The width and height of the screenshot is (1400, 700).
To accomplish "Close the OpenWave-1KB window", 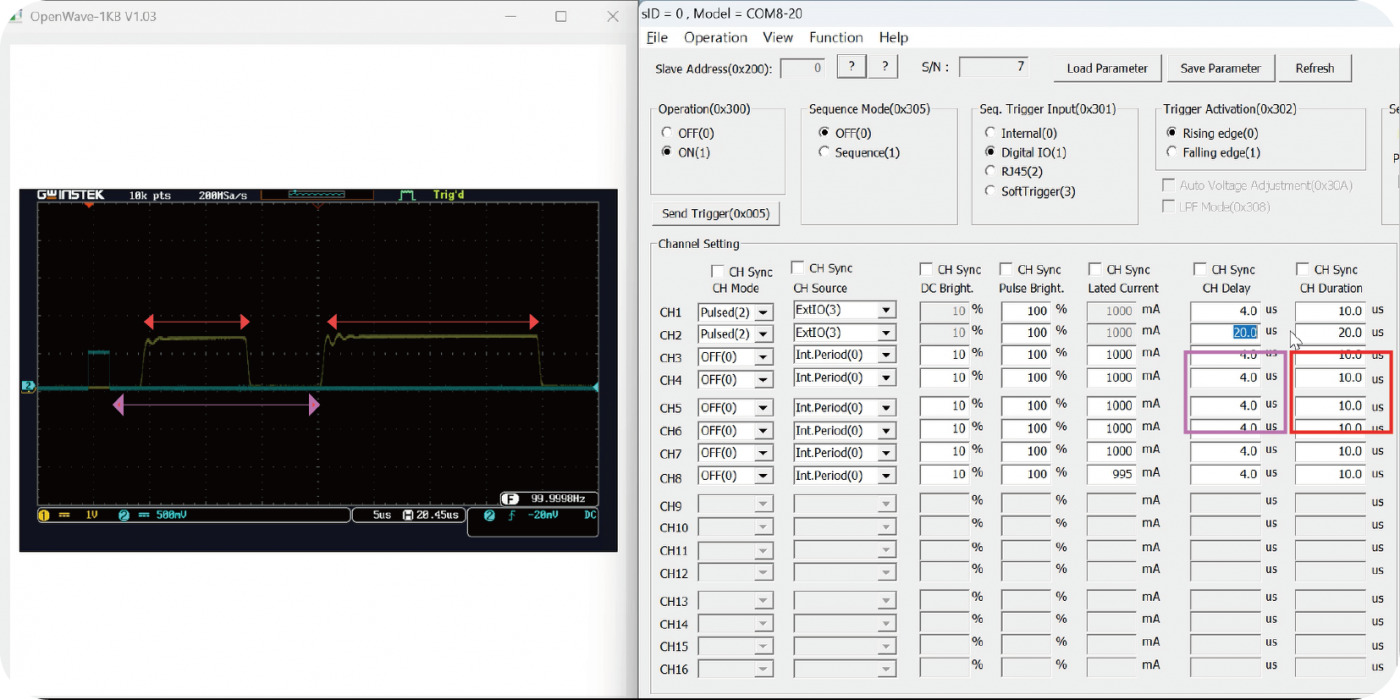I will 613,17.
